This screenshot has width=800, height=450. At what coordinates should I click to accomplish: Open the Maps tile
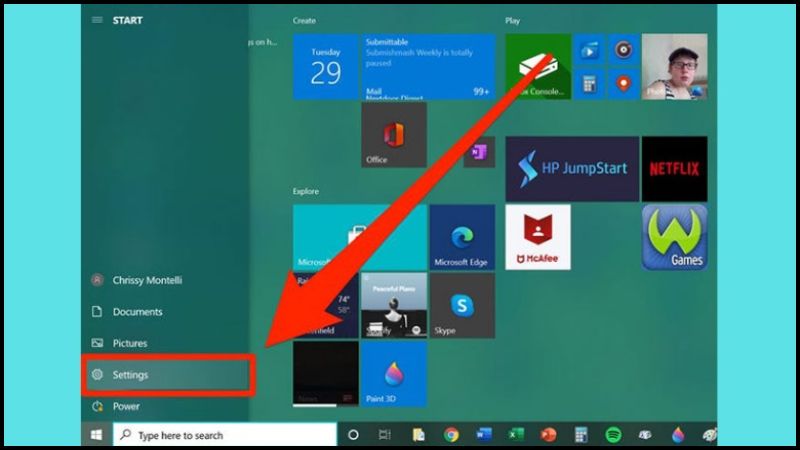click(x=623, y=84)
